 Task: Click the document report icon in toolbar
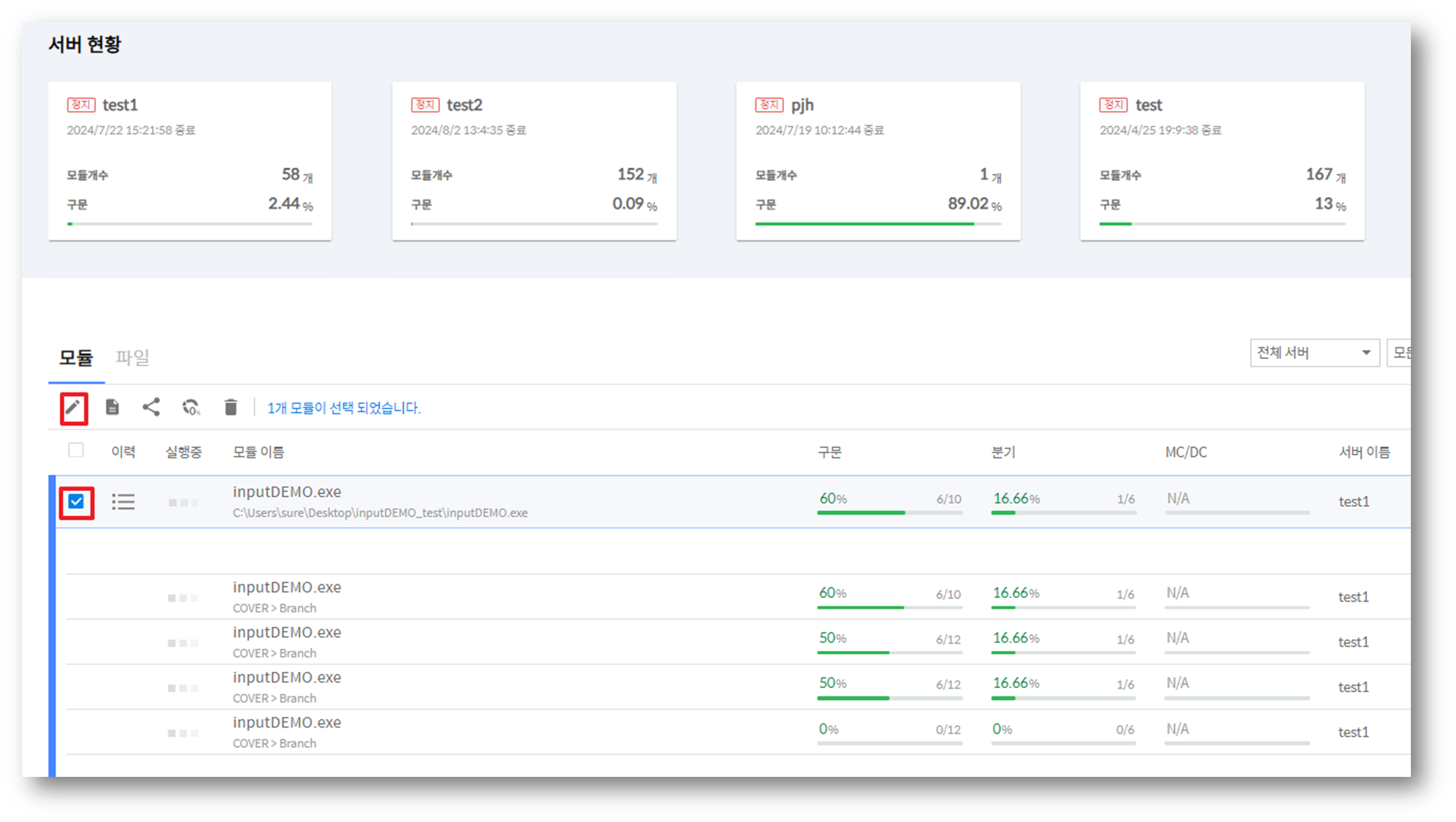[112, 408]
